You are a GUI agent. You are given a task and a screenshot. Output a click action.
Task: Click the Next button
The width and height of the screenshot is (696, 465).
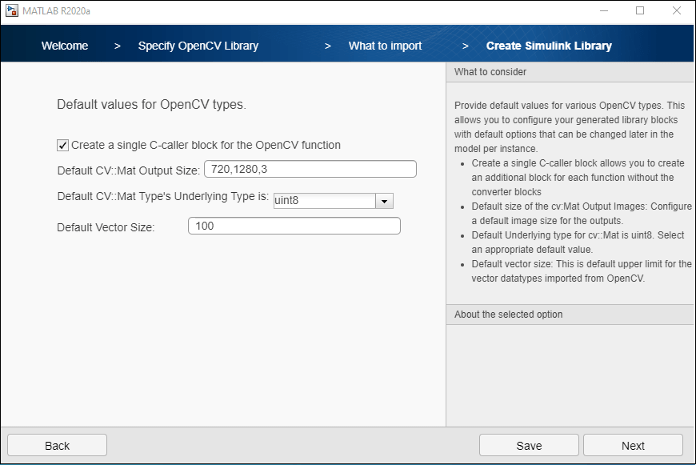633,445
